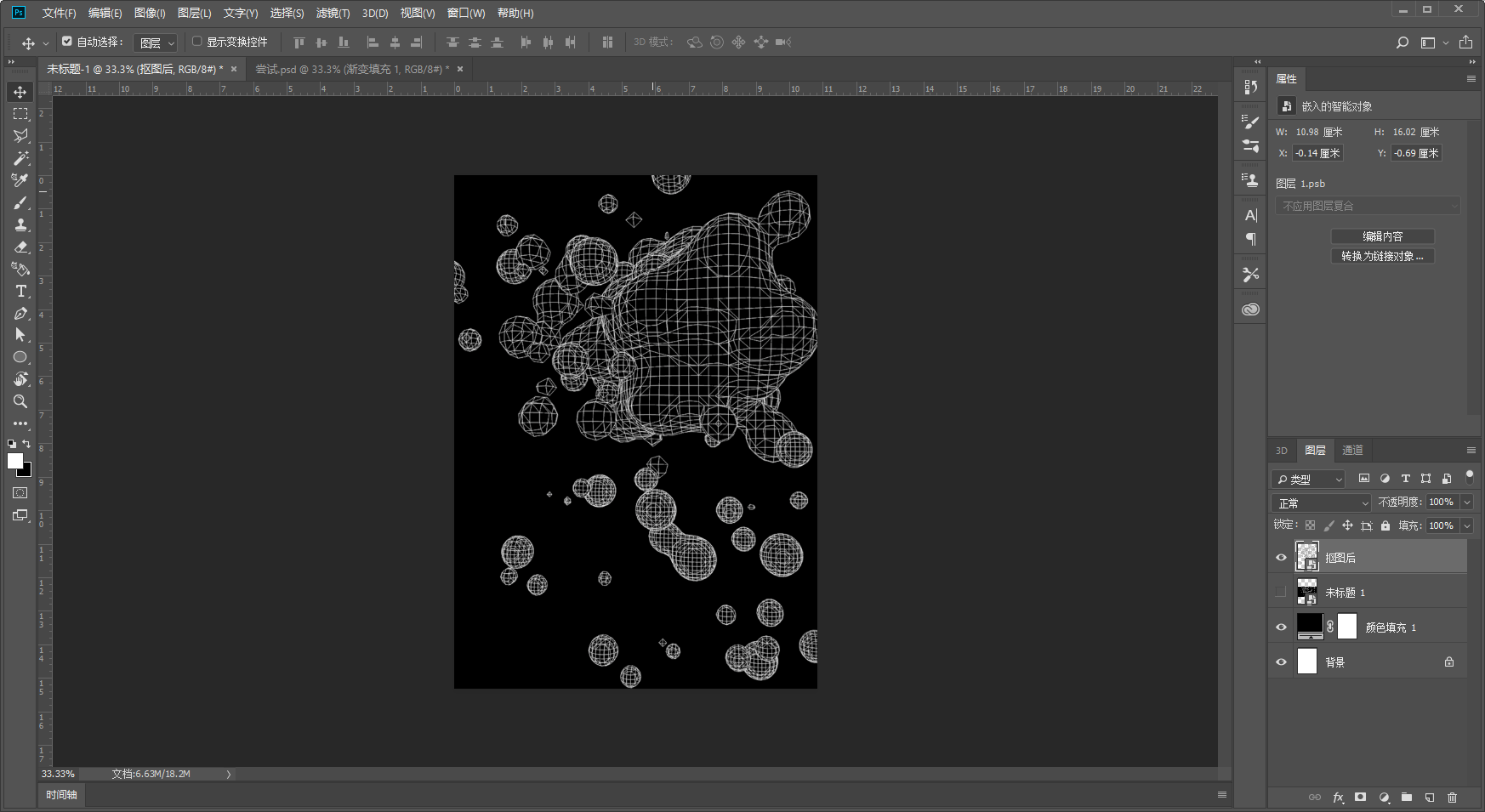Click the foreground color swatch
1485x812 pixels.
(14, 460)
